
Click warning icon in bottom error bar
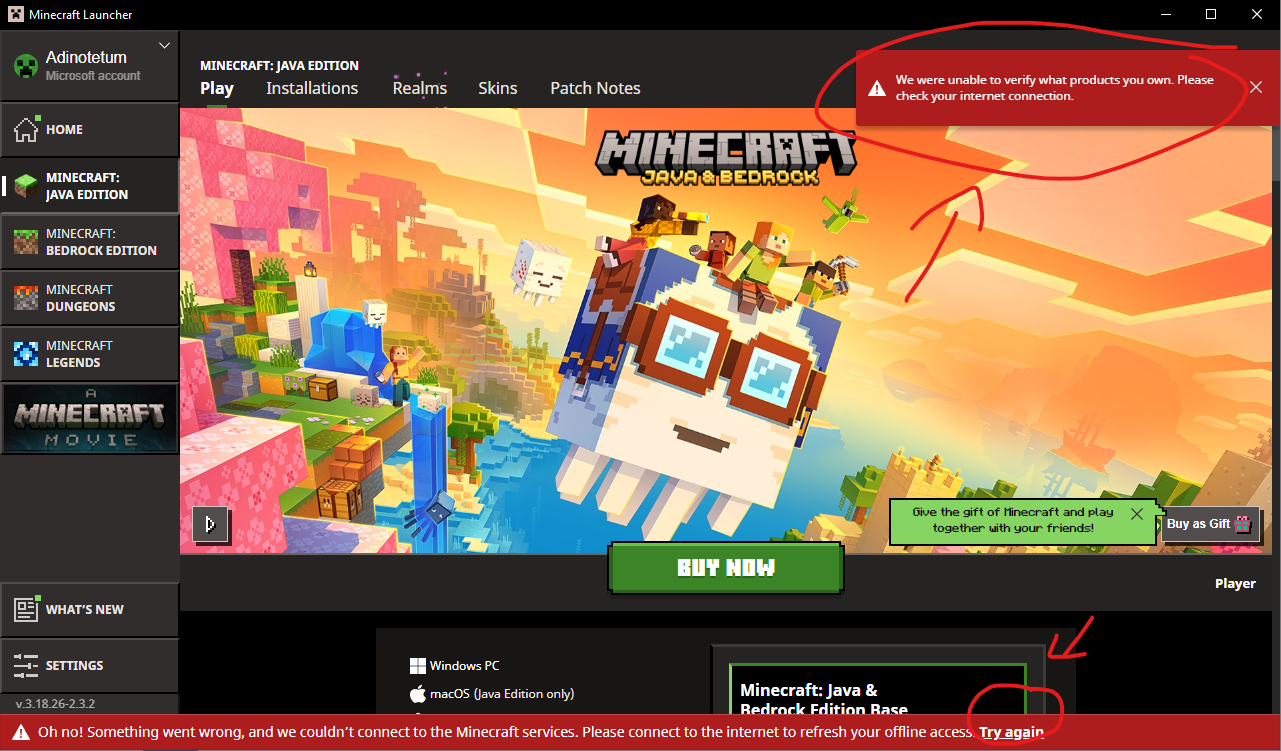coord(21,732)
